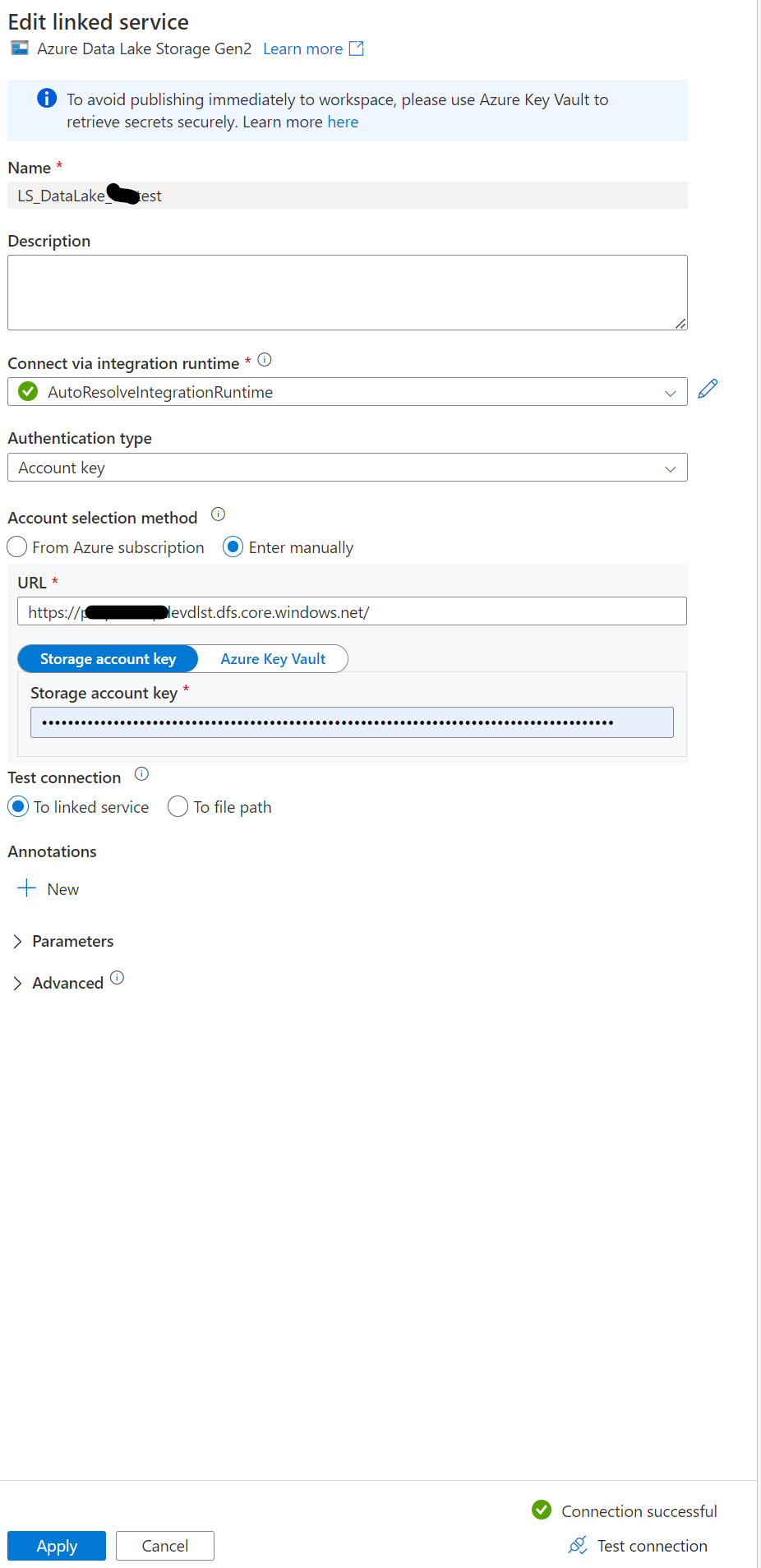Add a New annotation
This screenshot has width=761, height=1568.
tap(63, 889)
